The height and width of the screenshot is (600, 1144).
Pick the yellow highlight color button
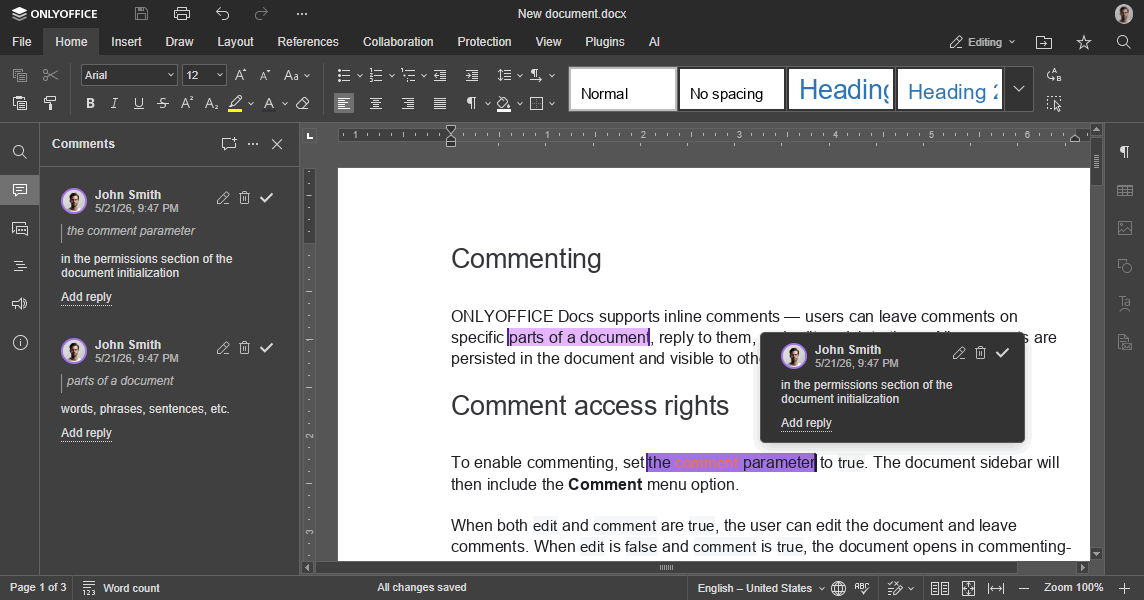click(235, 104)
